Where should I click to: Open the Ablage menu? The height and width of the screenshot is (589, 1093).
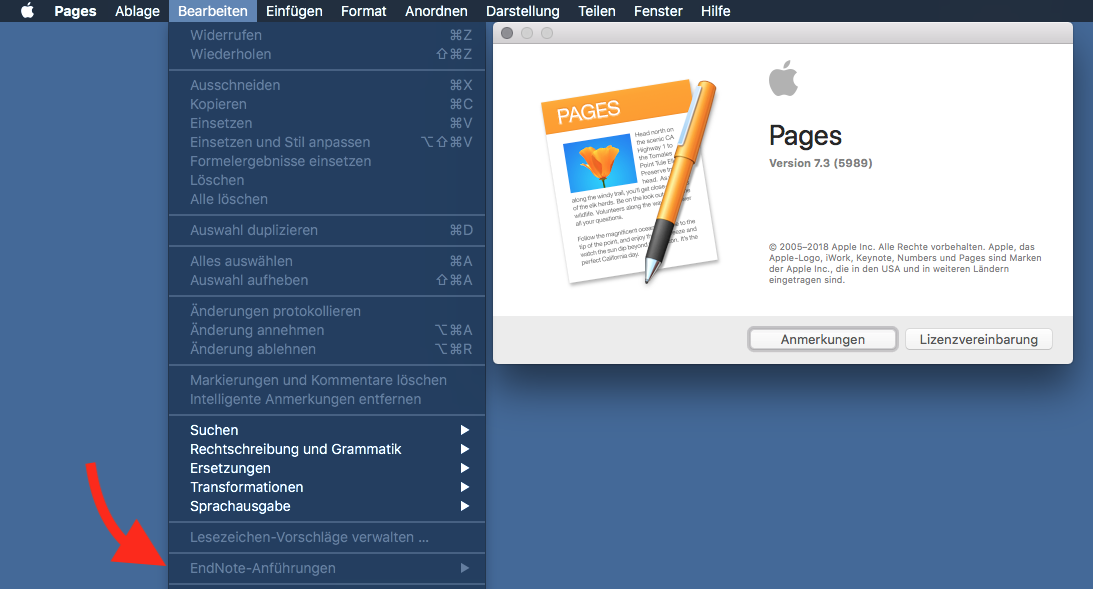137,11
